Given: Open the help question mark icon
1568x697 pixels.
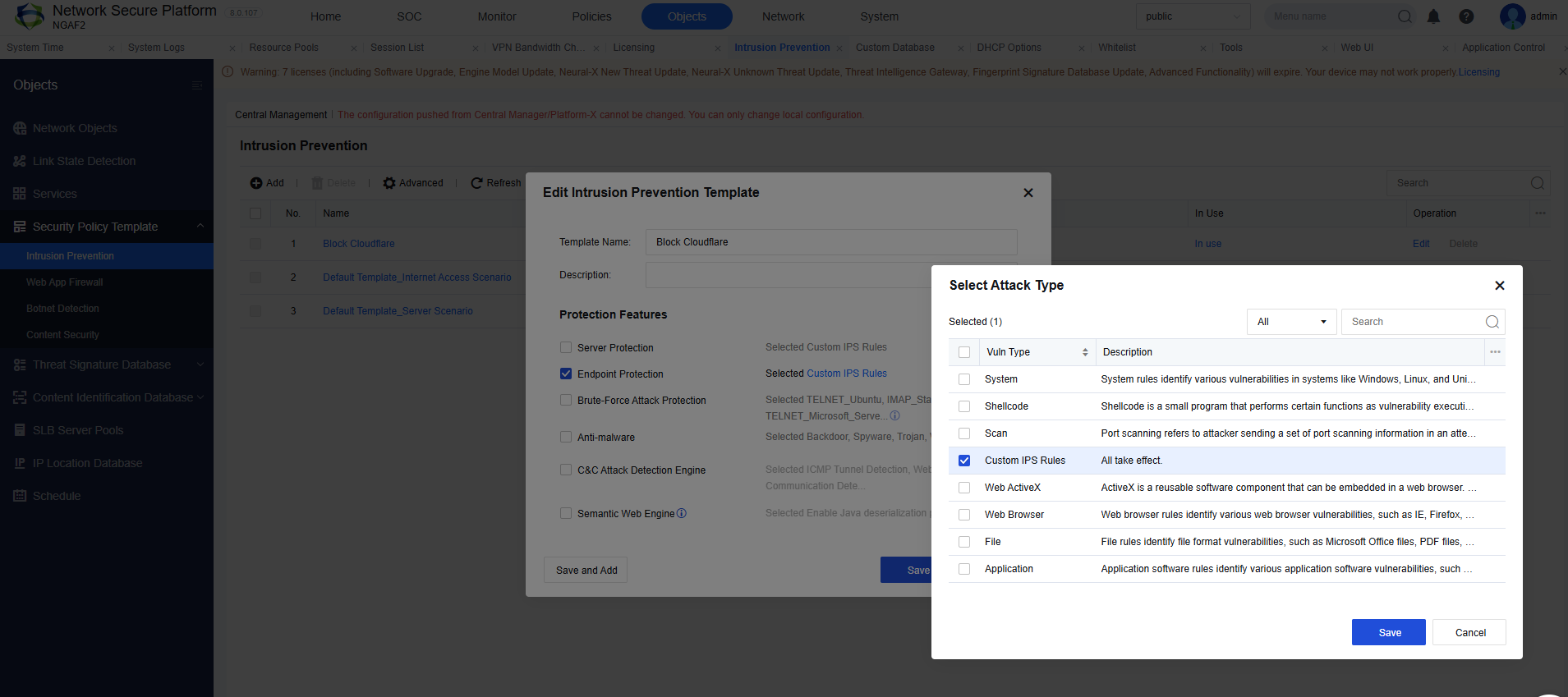Looking at the screenshot, I should click(1466, 16).
